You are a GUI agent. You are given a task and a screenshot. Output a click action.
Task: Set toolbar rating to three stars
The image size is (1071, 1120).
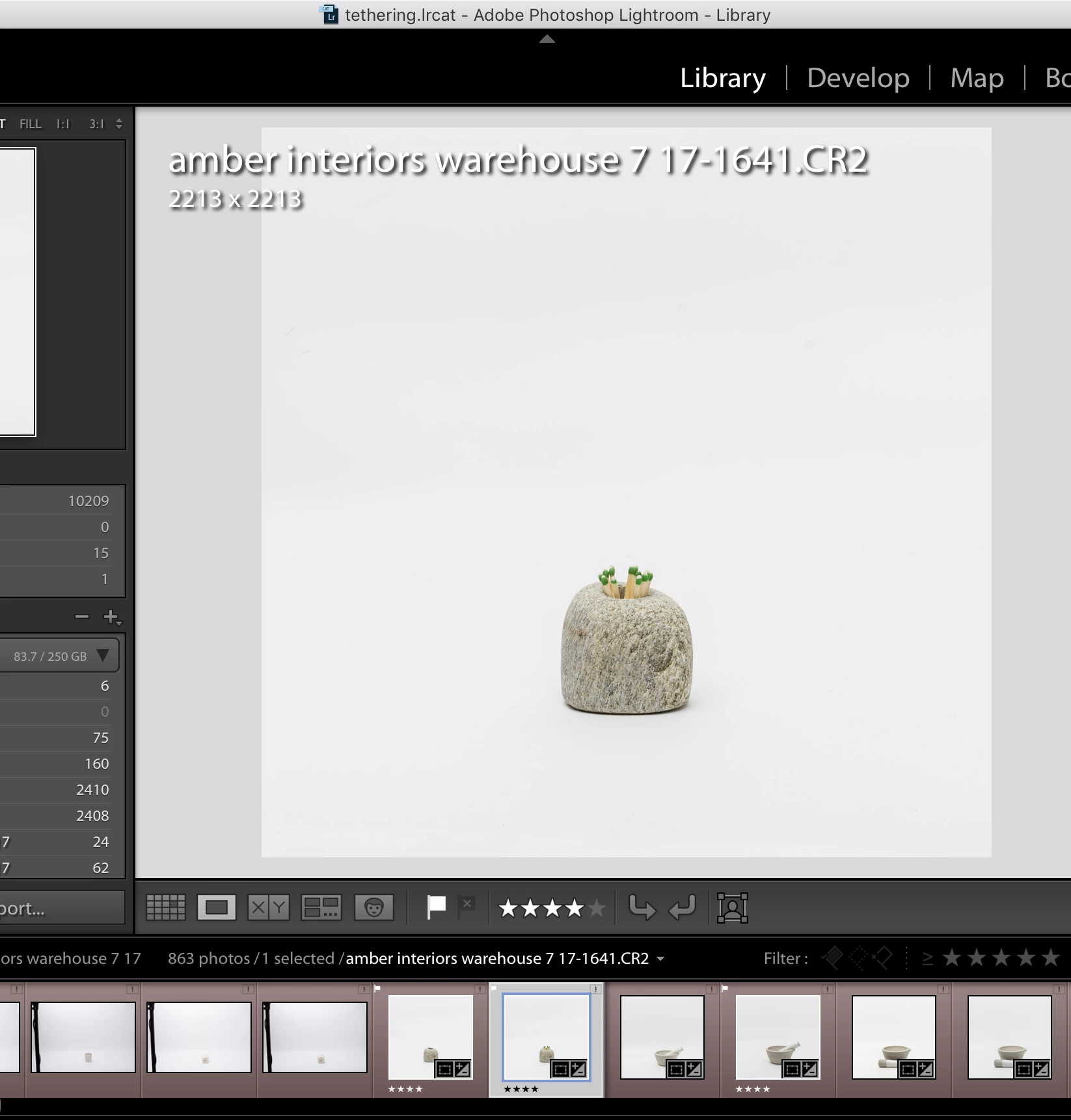coord(552,908)
